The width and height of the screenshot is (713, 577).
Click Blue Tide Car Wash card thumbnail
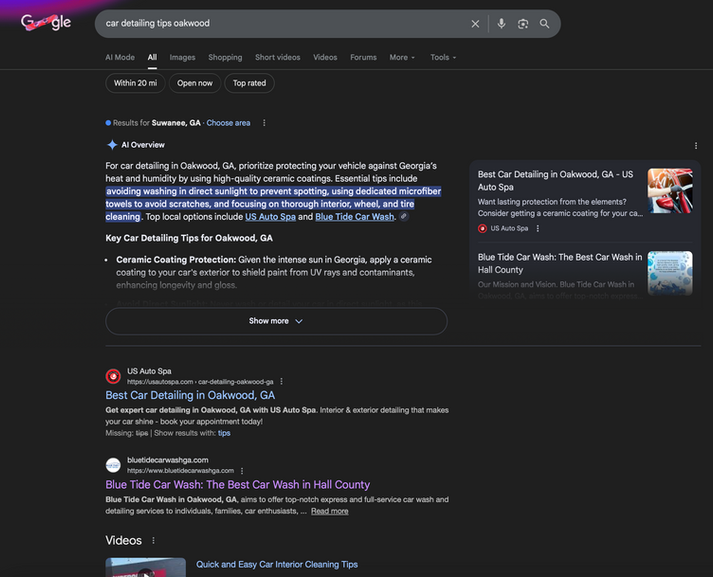[x=670, y=273]
